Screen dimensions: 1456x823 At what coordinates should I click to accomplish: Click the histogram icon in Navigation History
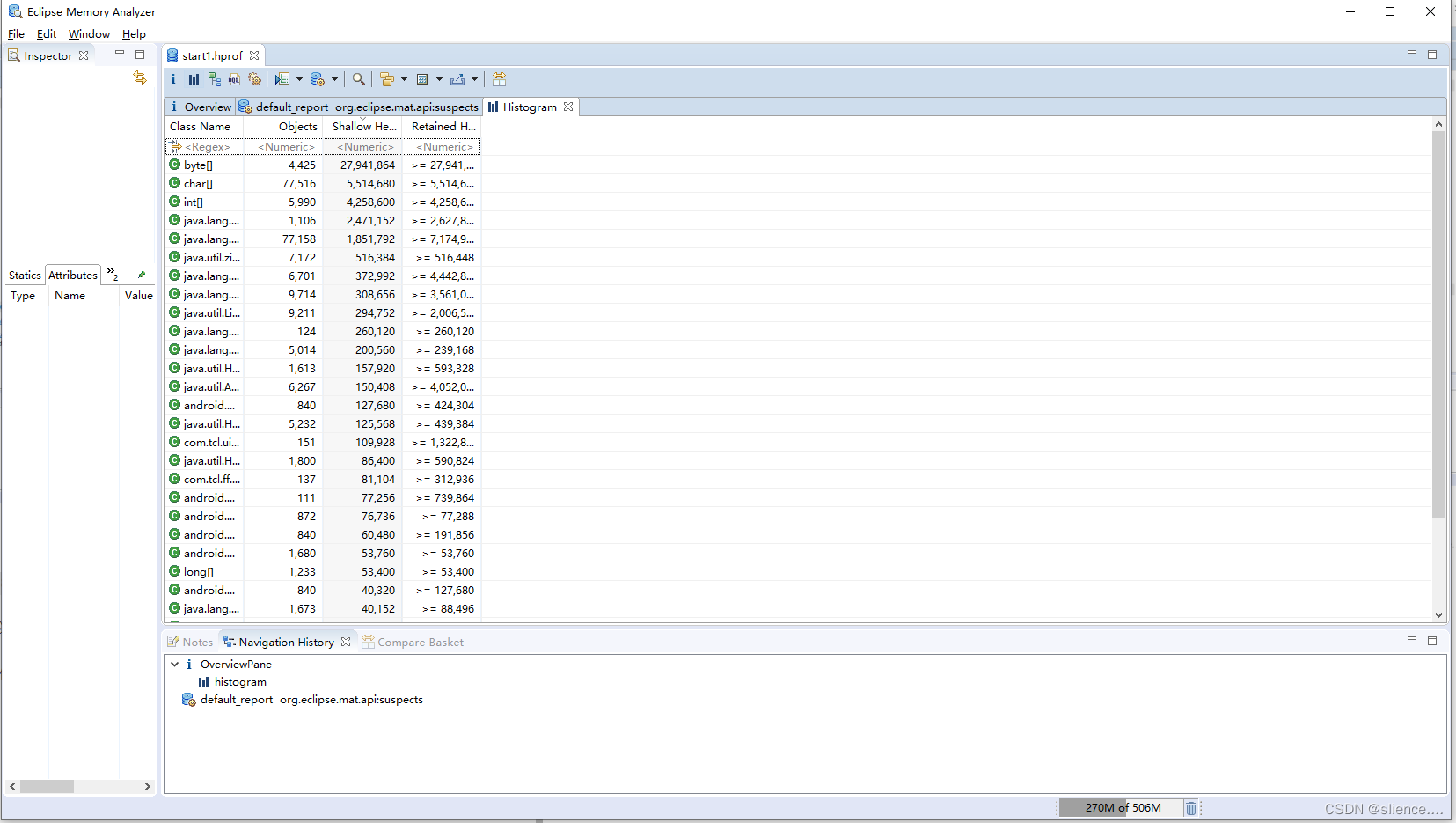click(204, 682)
